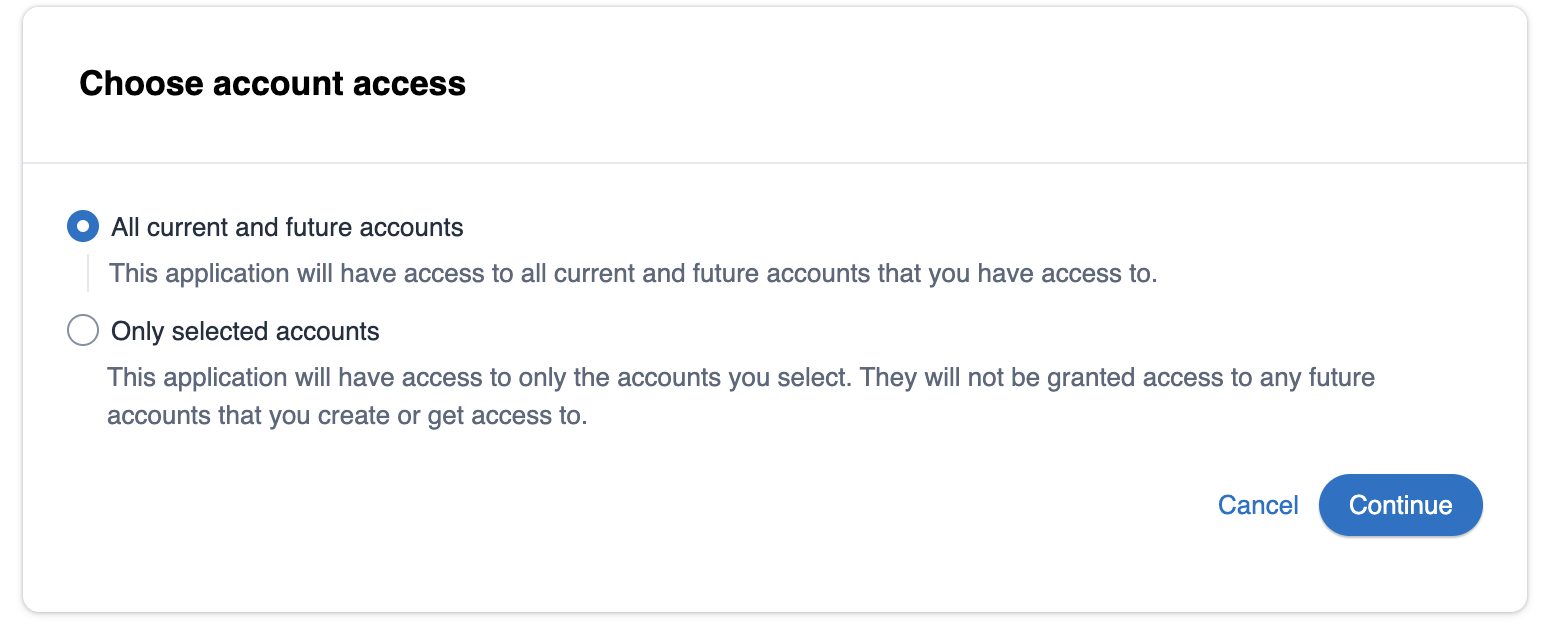Select restricted access to chosen accounts only
1558x636 pixels.
tap(83, 330)
